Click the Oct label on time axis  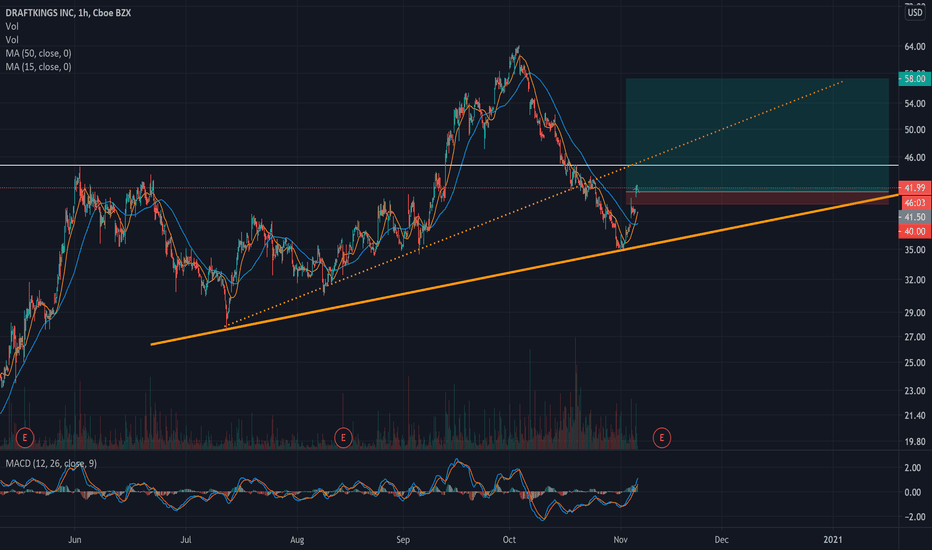(509, 540)
